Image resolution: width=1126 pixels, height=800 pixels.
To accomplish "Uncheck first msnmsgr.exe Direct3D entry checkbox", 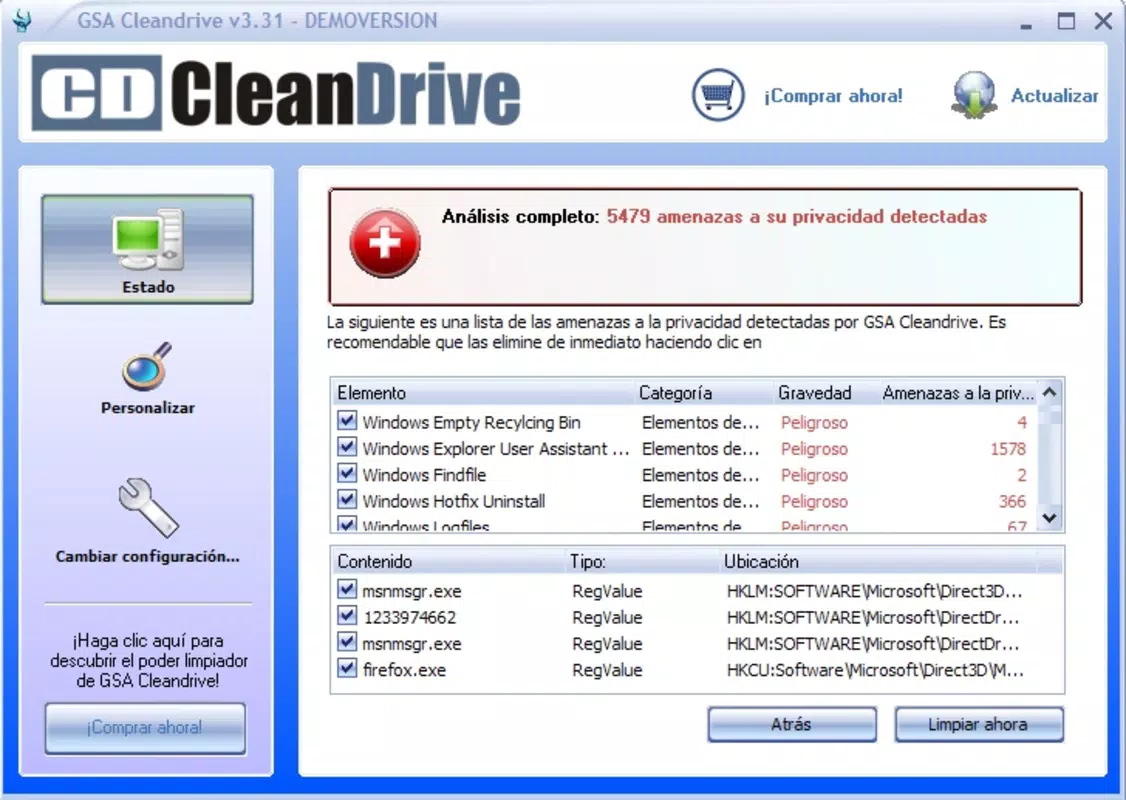I will [x=347, y=590].
